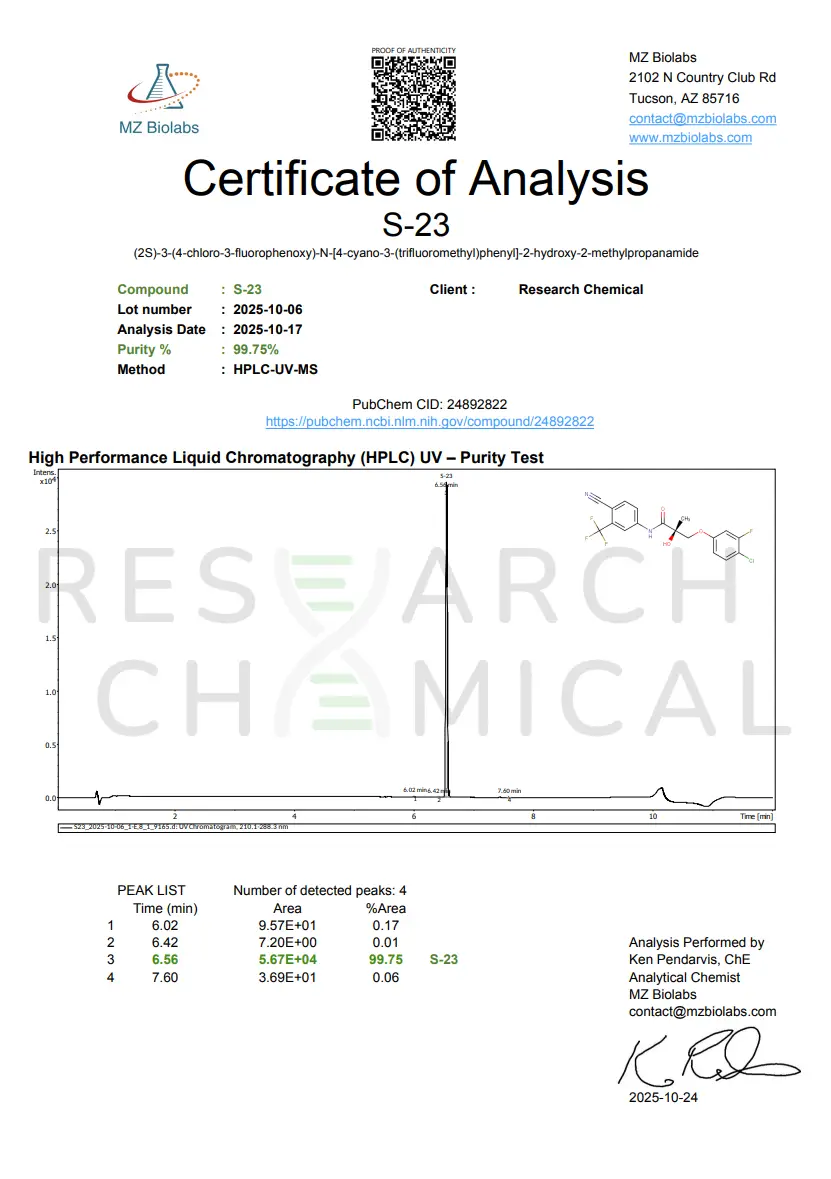Click the Proof of Authenticity QR code

(413, 98)
